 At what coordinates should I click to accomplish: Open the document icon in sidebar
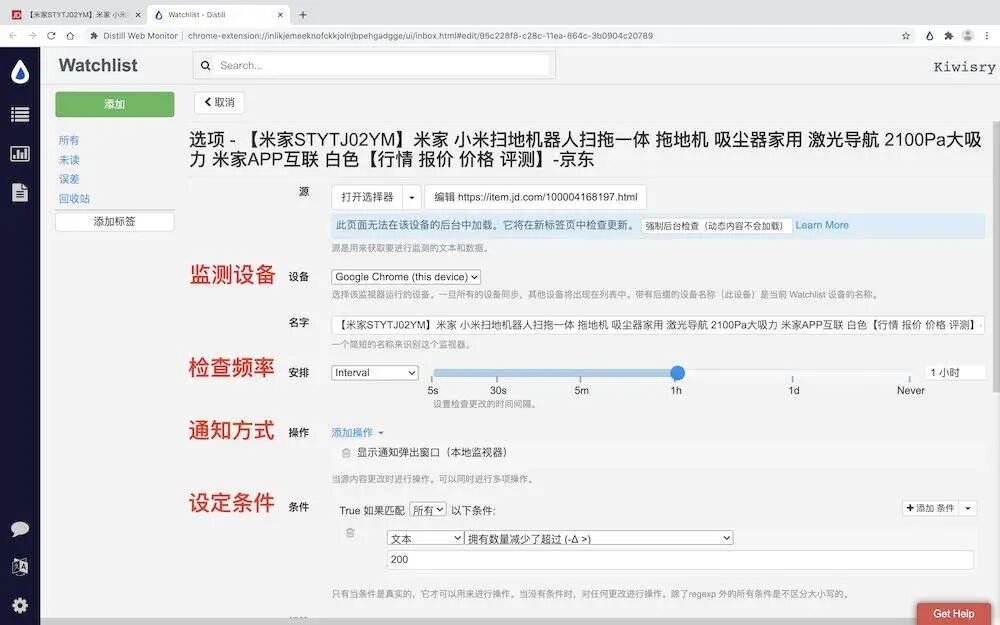[x=20, y=192]
